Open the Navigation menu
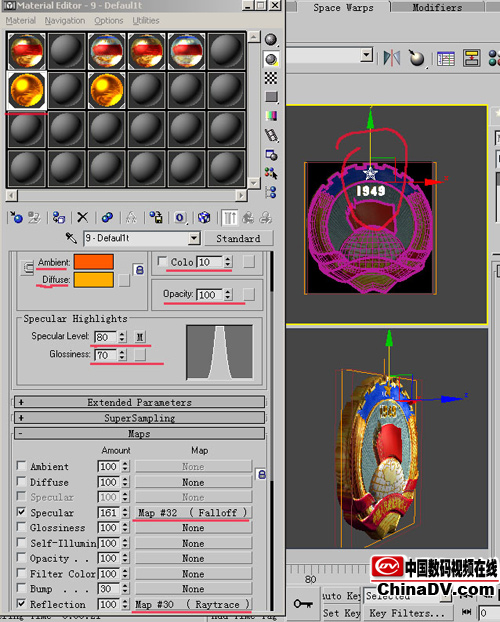The width and height of the screenshot is (500, 622). click(x=65, y=20)
